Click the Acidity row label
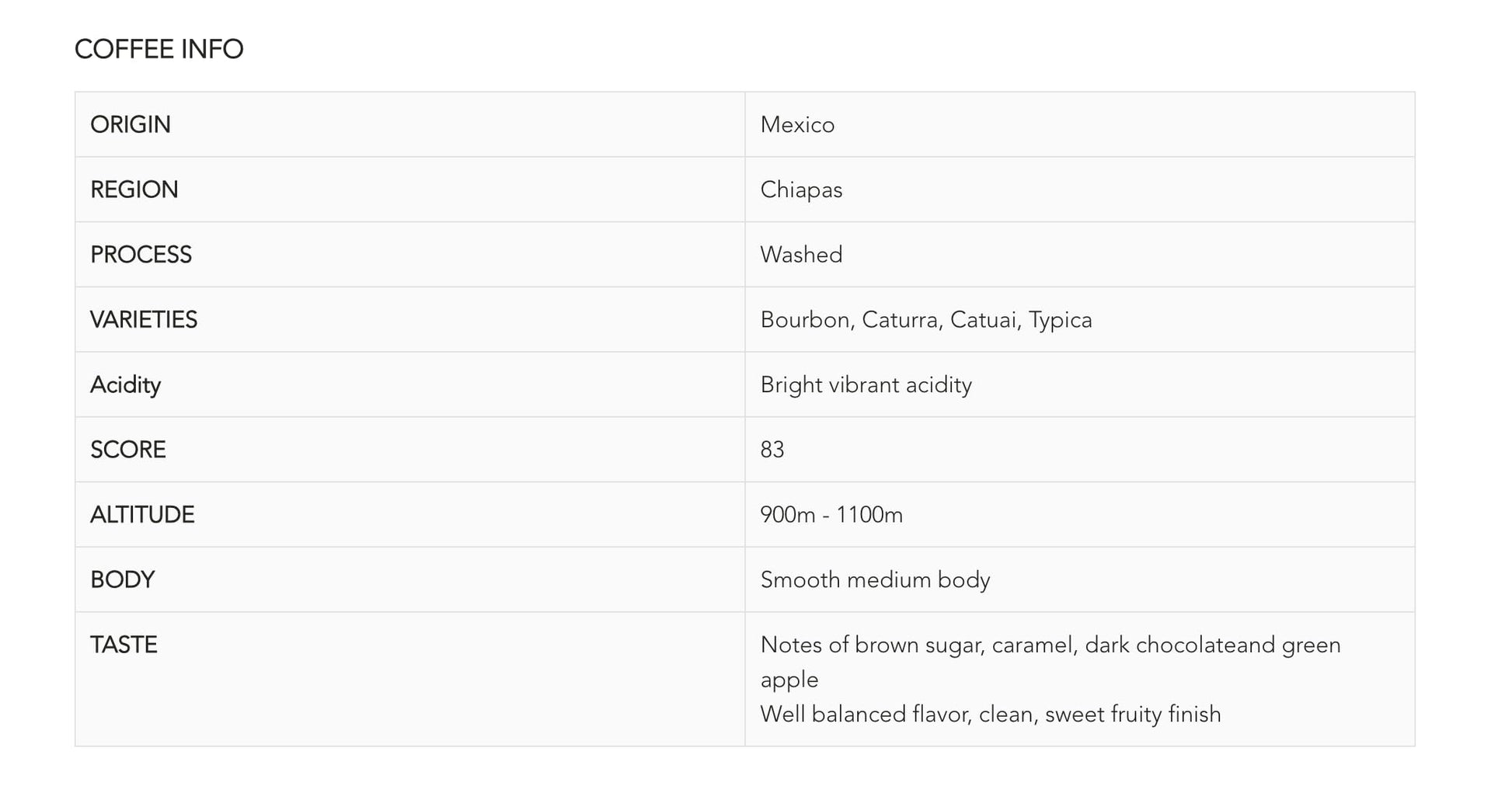The height and width of the screenshot is (786, 1512). [125, 384]
